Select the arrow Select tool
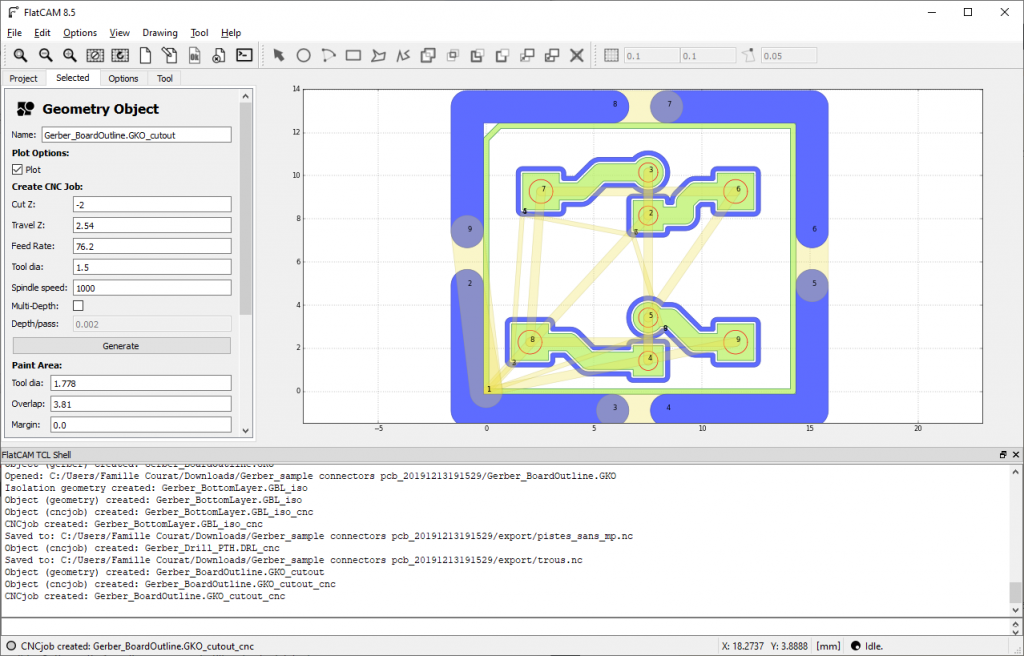This screenshot has width=1024, height=656. pyautogui.click(x=279, y=56)
